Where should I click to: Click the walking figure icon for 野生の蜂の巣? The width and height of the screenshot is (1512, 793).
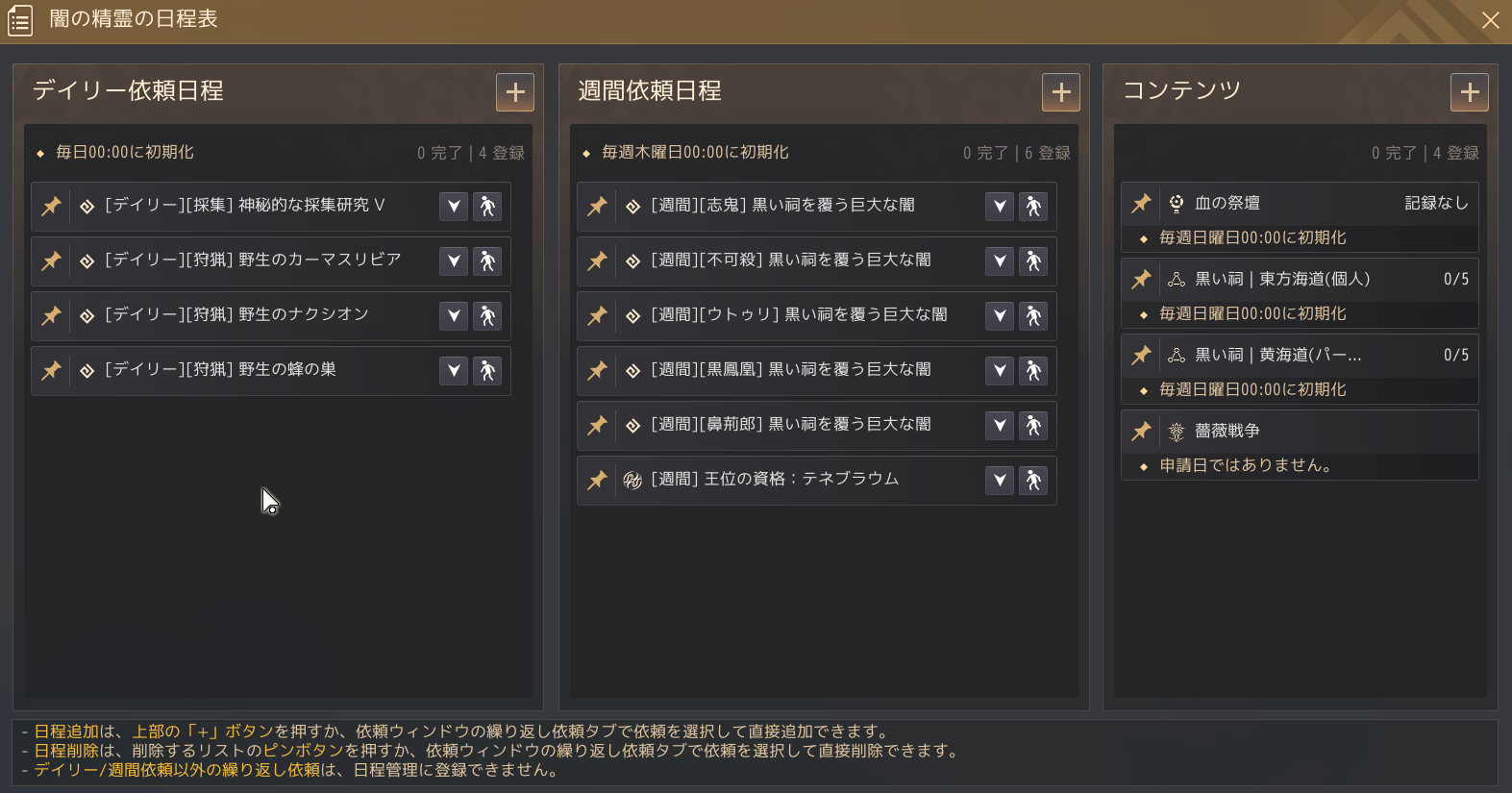click(x=487, y=371)
